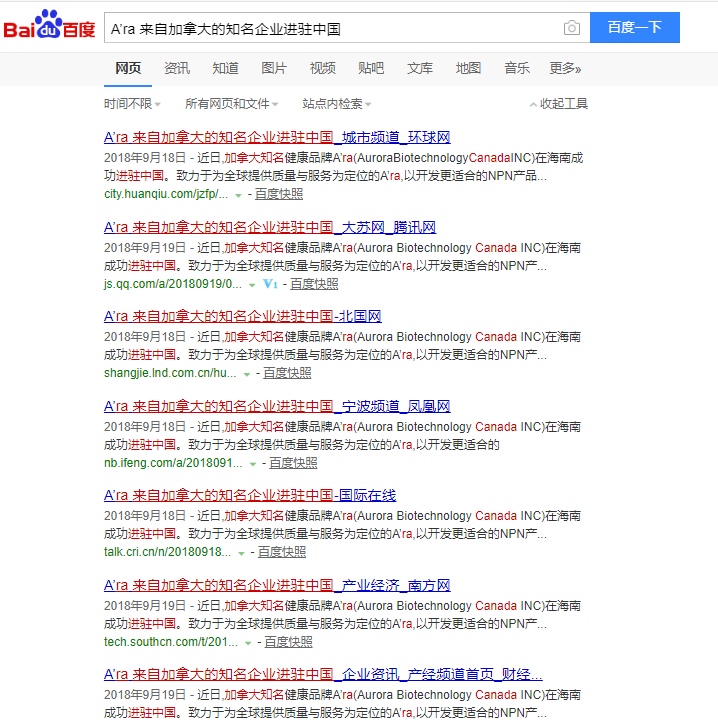Open 百度快照 for the js.qq.com result
Viewport: 718px width, 723px height.
point(314,284)
